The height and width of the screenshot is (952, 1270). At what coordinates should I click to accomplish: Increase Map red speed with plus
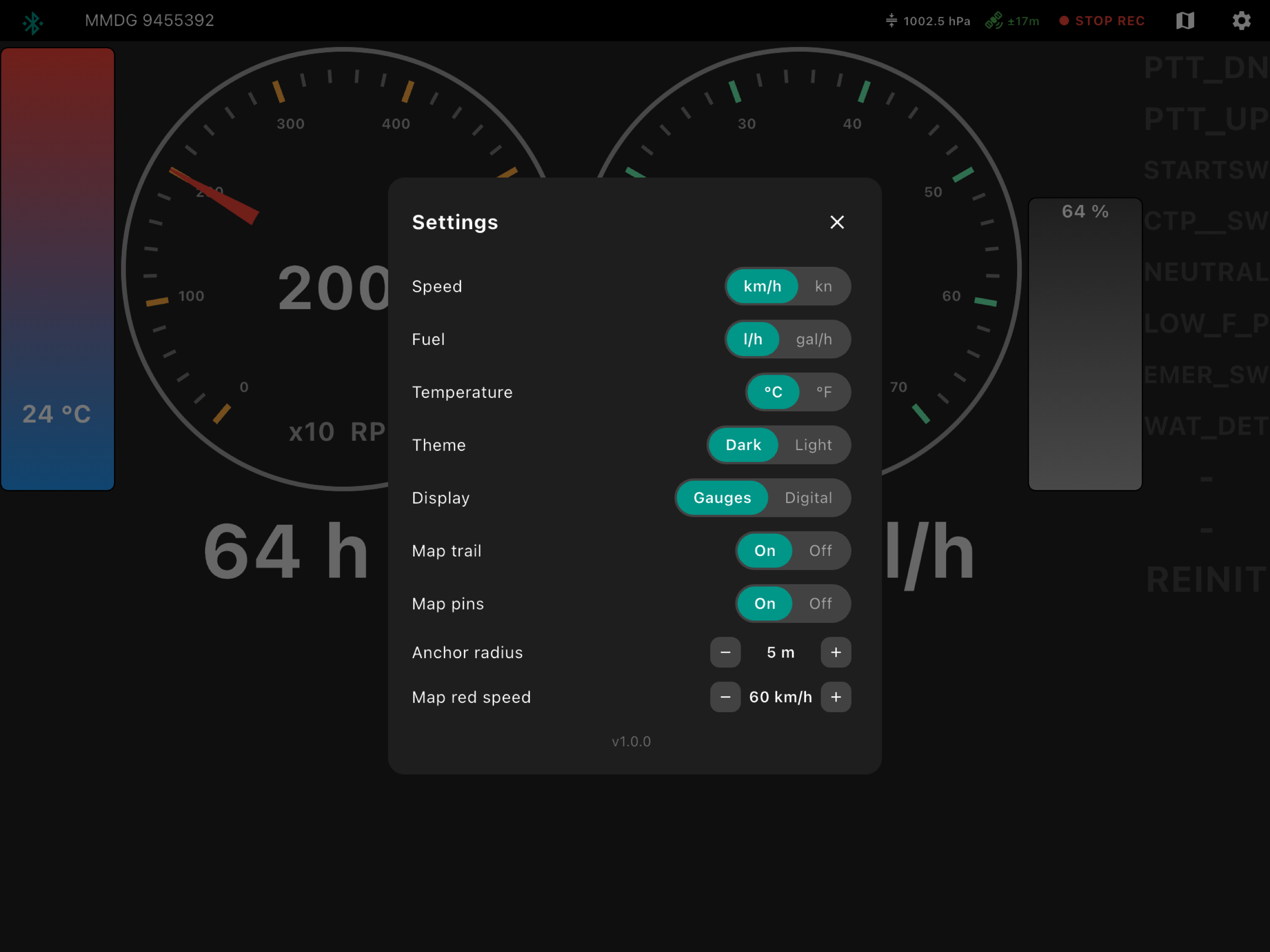point(835,697)
